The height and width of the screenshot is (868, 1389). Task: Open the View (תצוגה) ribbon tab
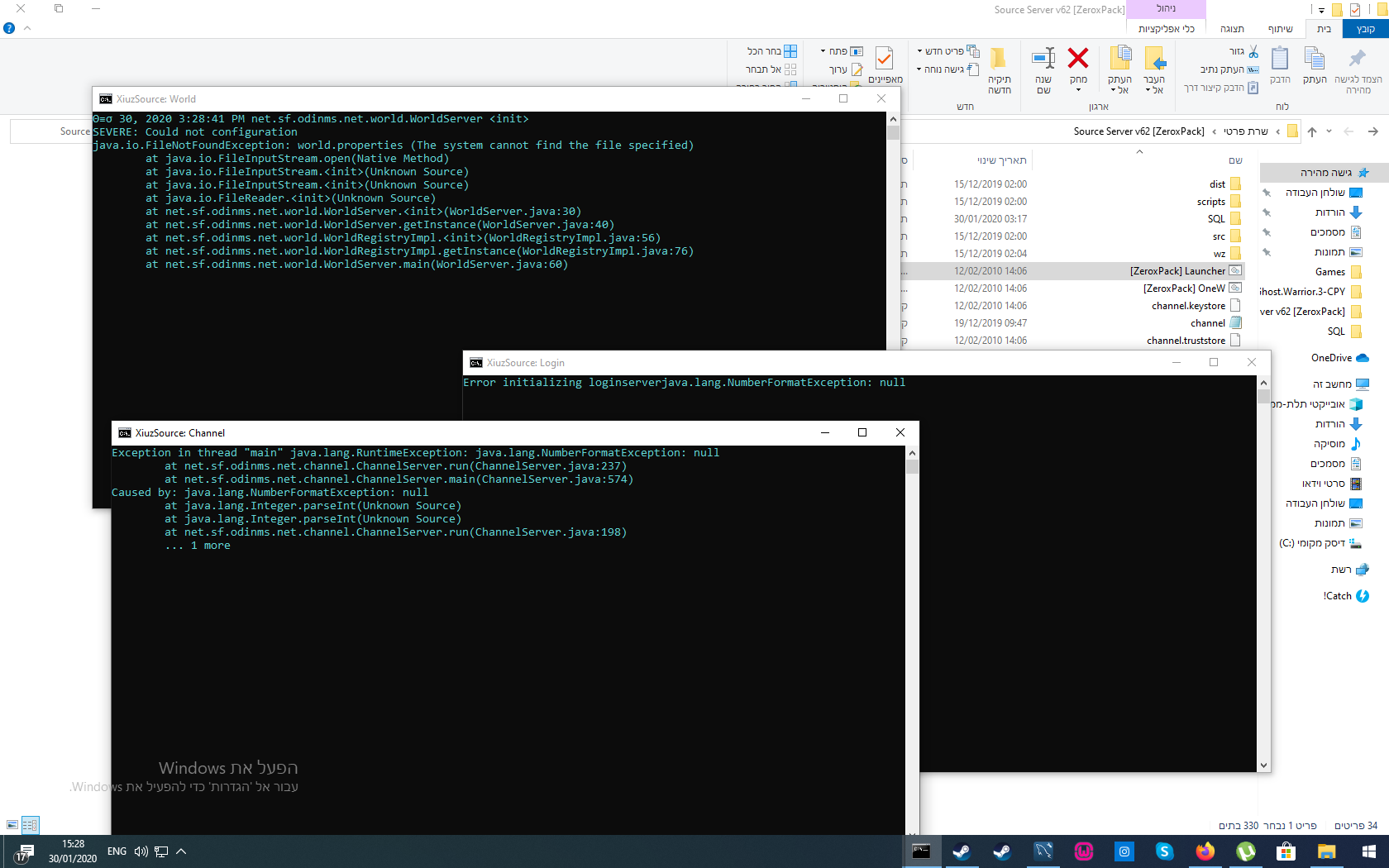click(1232, 29)
